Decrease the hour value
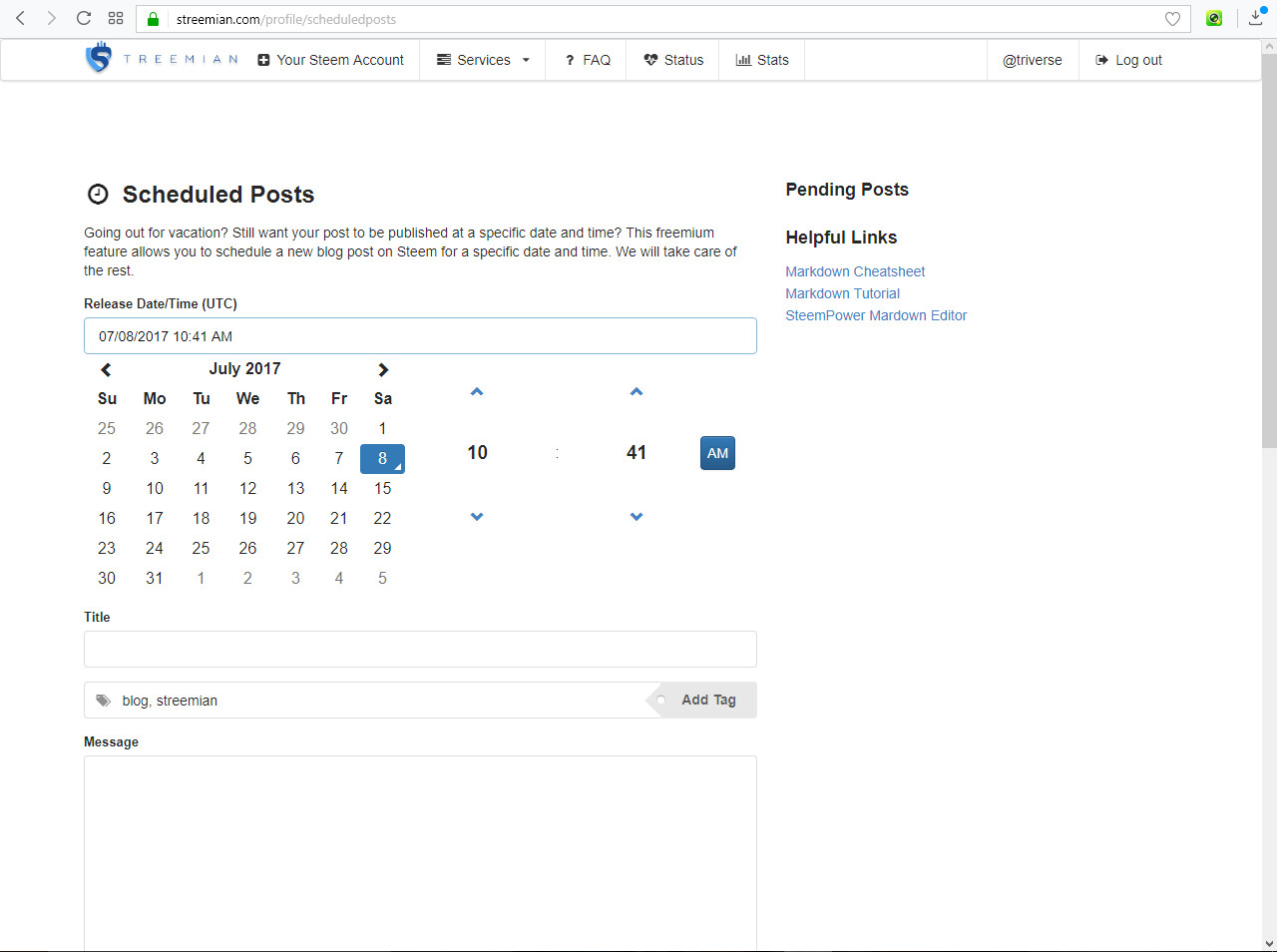 (477, 517)
